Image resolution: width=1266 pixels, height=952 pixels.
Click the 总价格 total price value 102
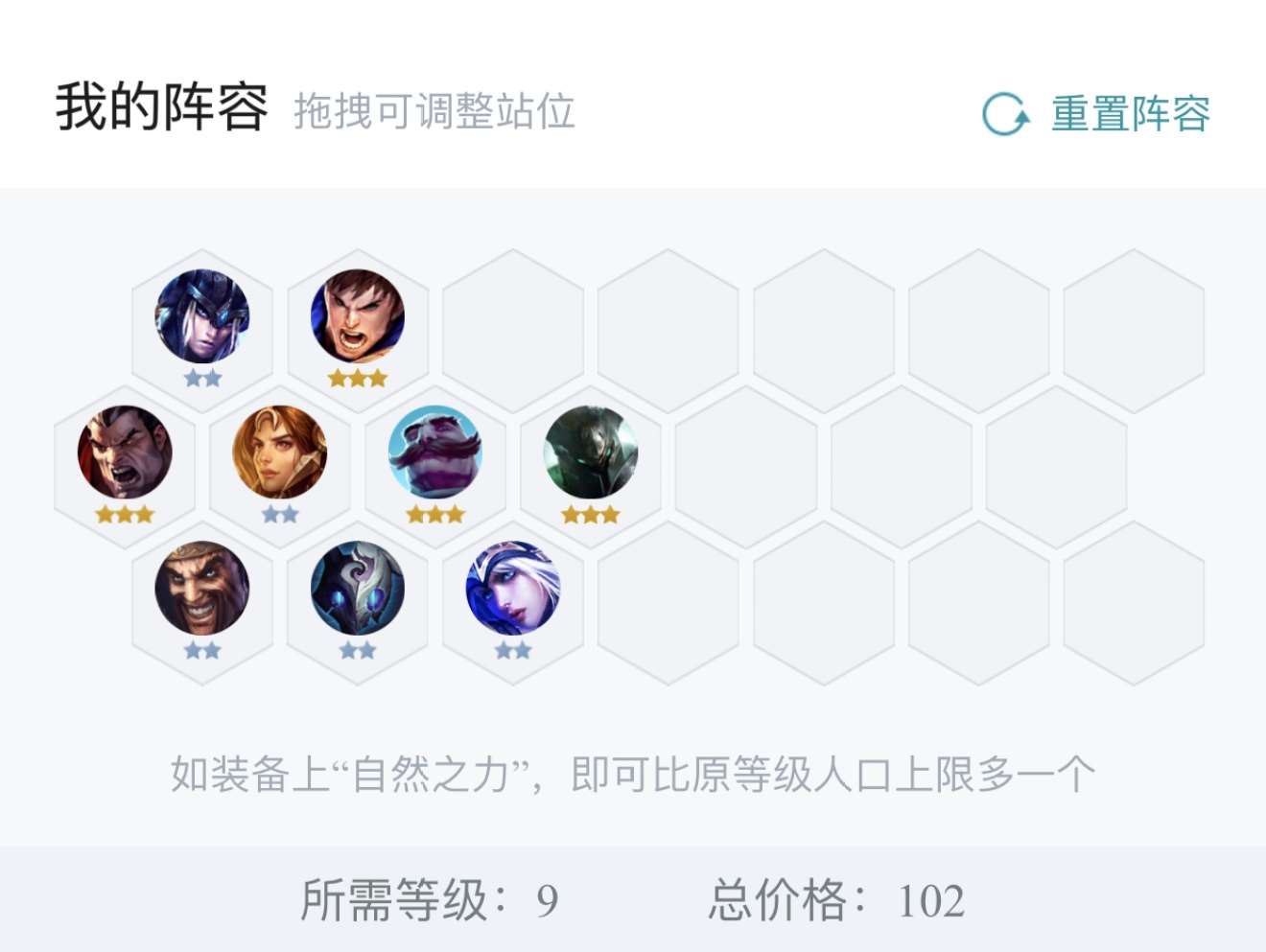tap(931, 901)
